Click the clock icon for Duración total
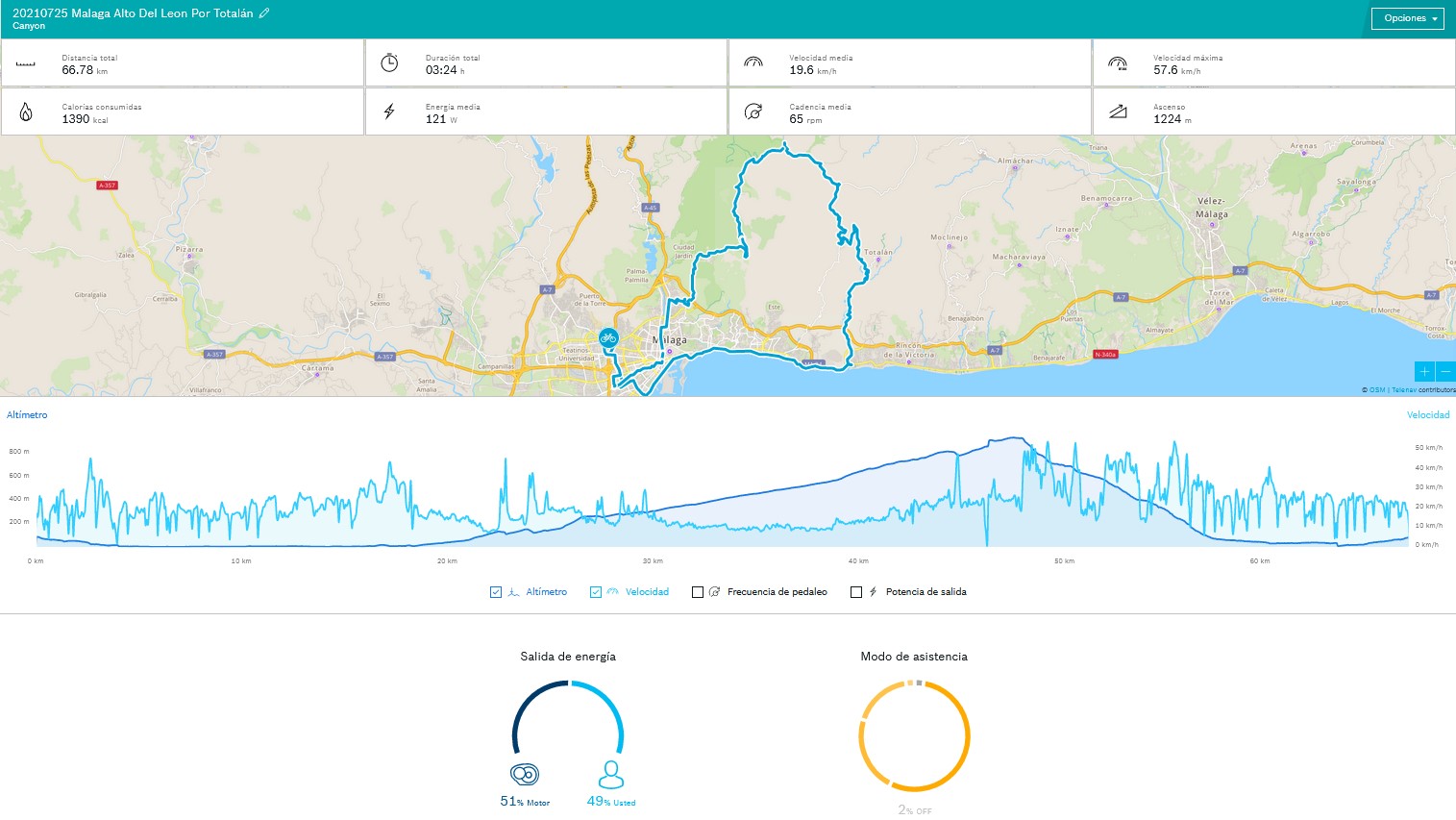 point(389,63)
